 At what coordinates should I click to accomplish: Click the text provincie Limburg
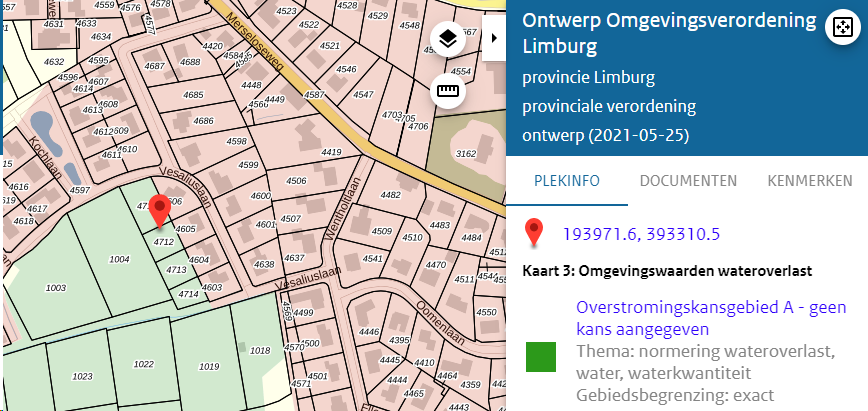coord(588,78)
